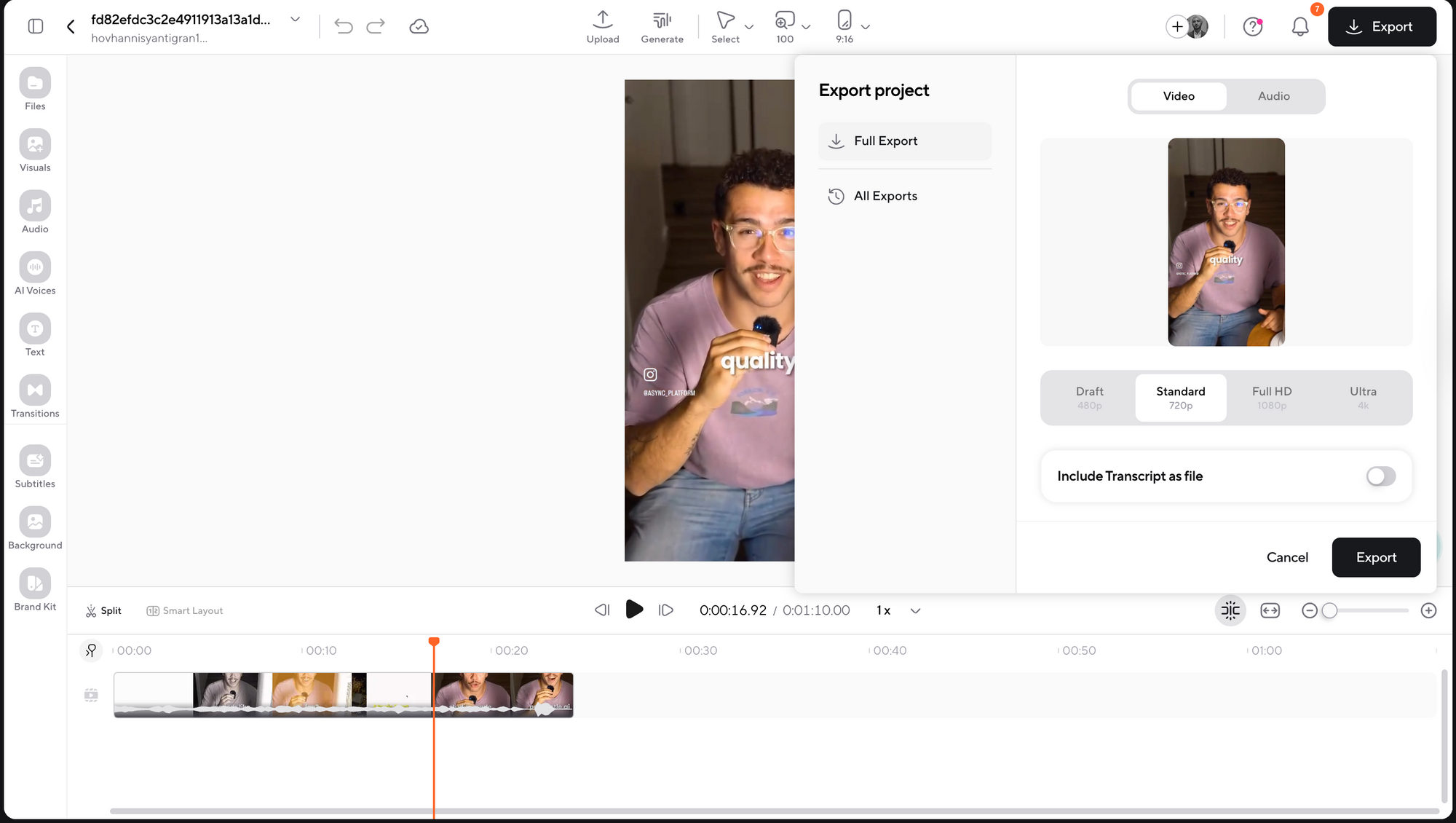The width and height of the screenshot is (1456, 823).
Task: Open the Brand Kit panel
Action: point(35,584)
